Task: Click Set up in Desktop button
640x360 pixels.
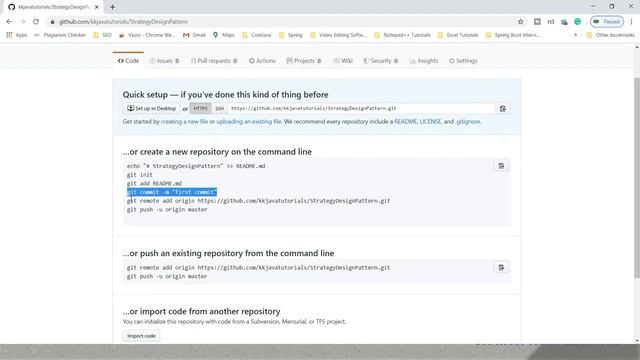Action: coord(151,109)
